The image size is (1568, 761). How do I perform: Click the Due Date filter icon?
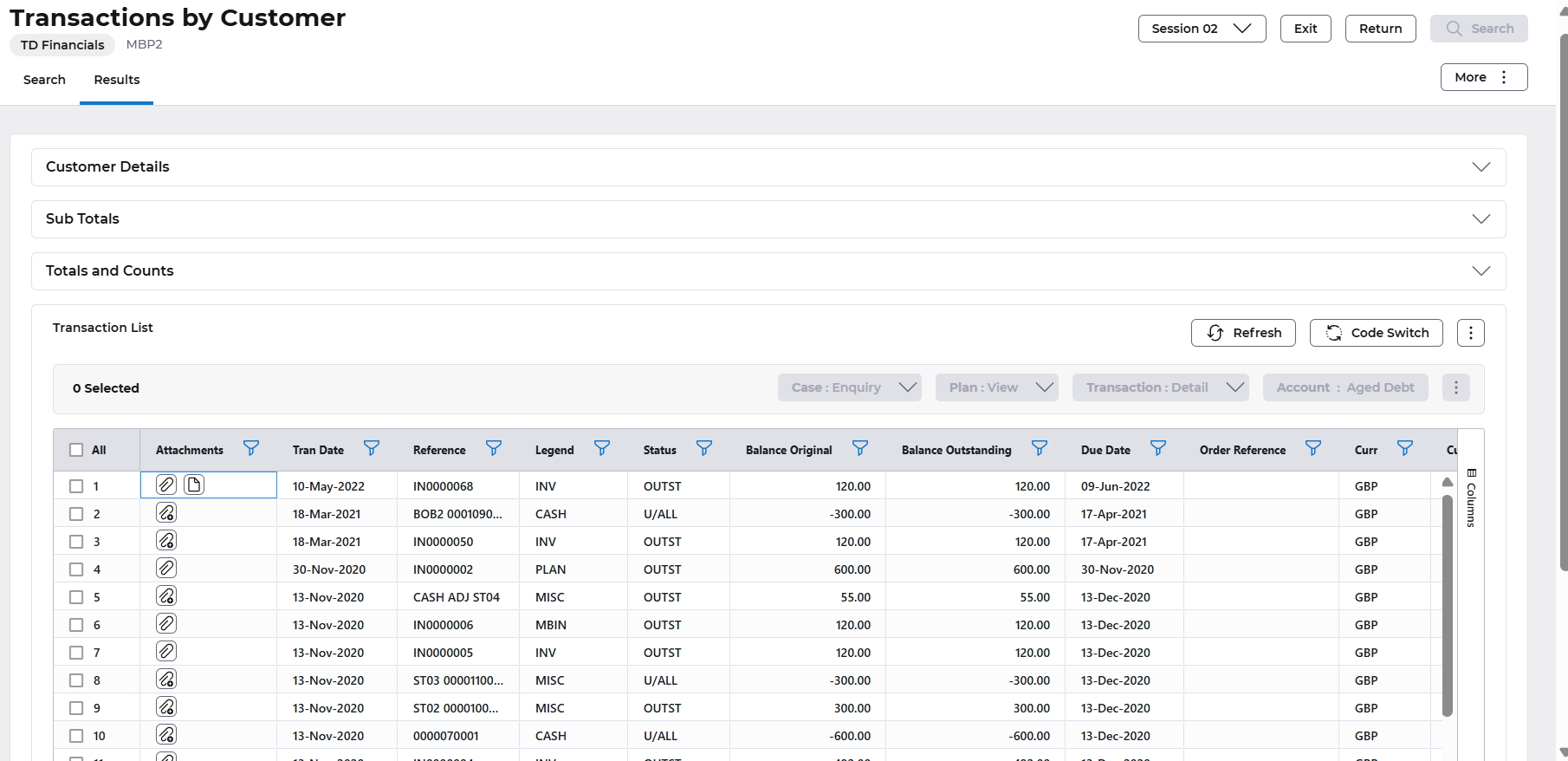coord(1158,448)
